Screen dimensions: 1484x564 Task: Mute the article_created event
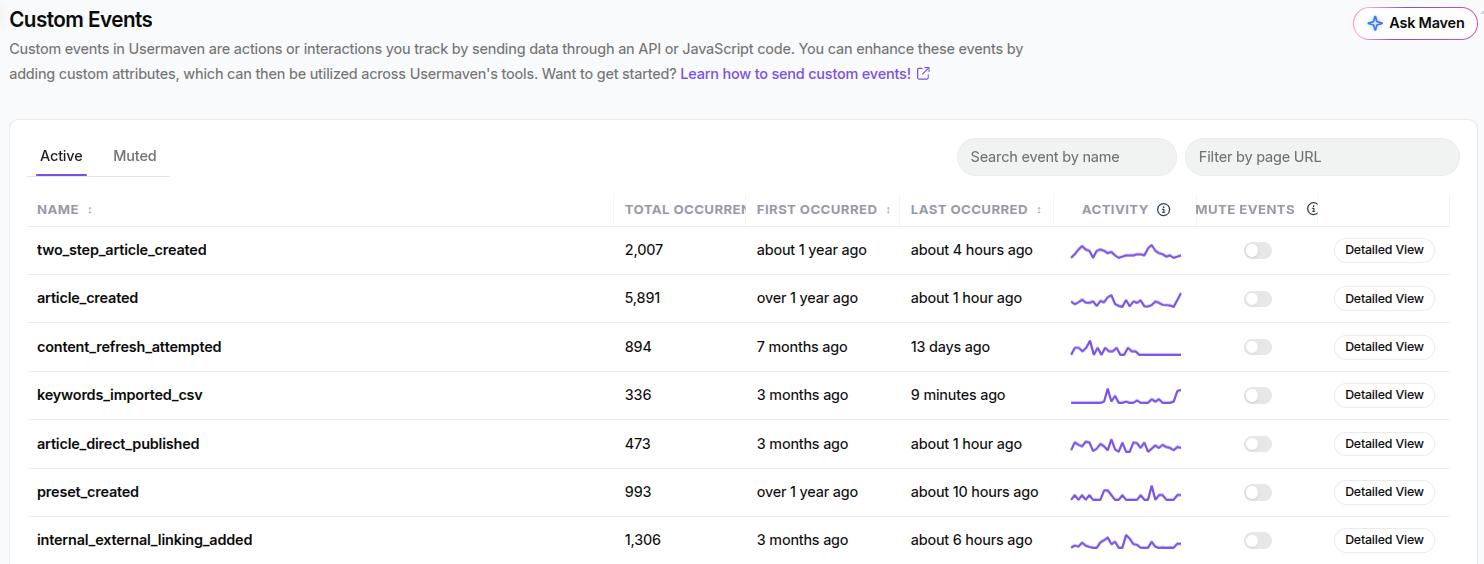click(1257, 299)
